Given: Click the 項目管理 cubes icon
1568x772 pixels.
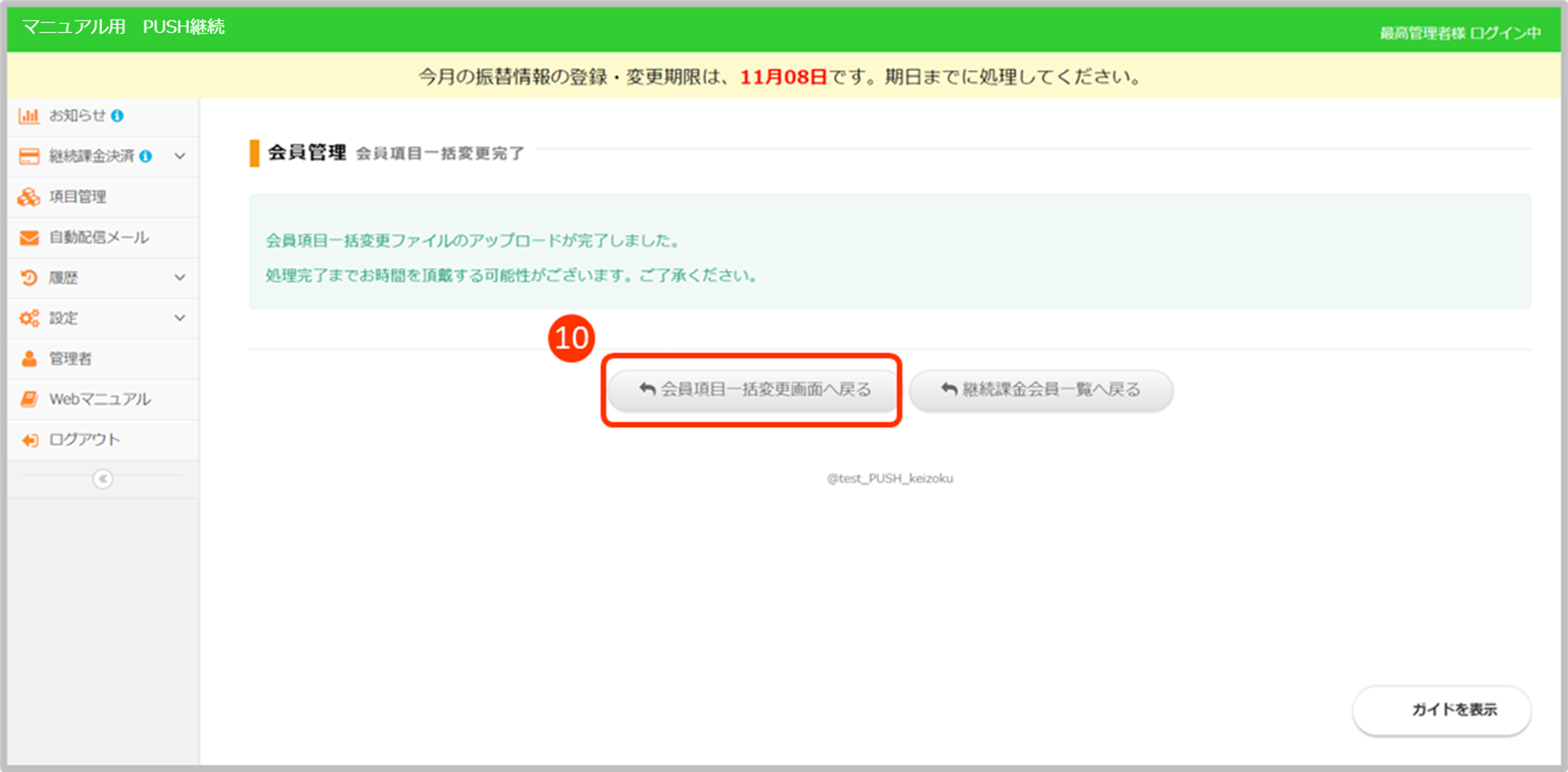Looking at the screenshot, I should (x=29, y=197).
